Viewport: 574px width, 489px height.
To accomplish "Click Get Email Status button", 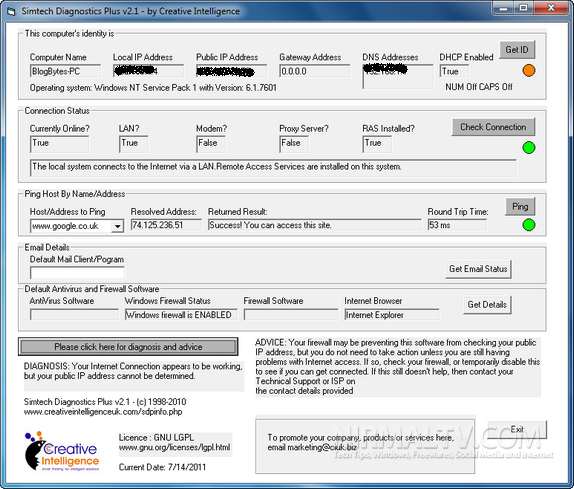I will coord(478,269).
